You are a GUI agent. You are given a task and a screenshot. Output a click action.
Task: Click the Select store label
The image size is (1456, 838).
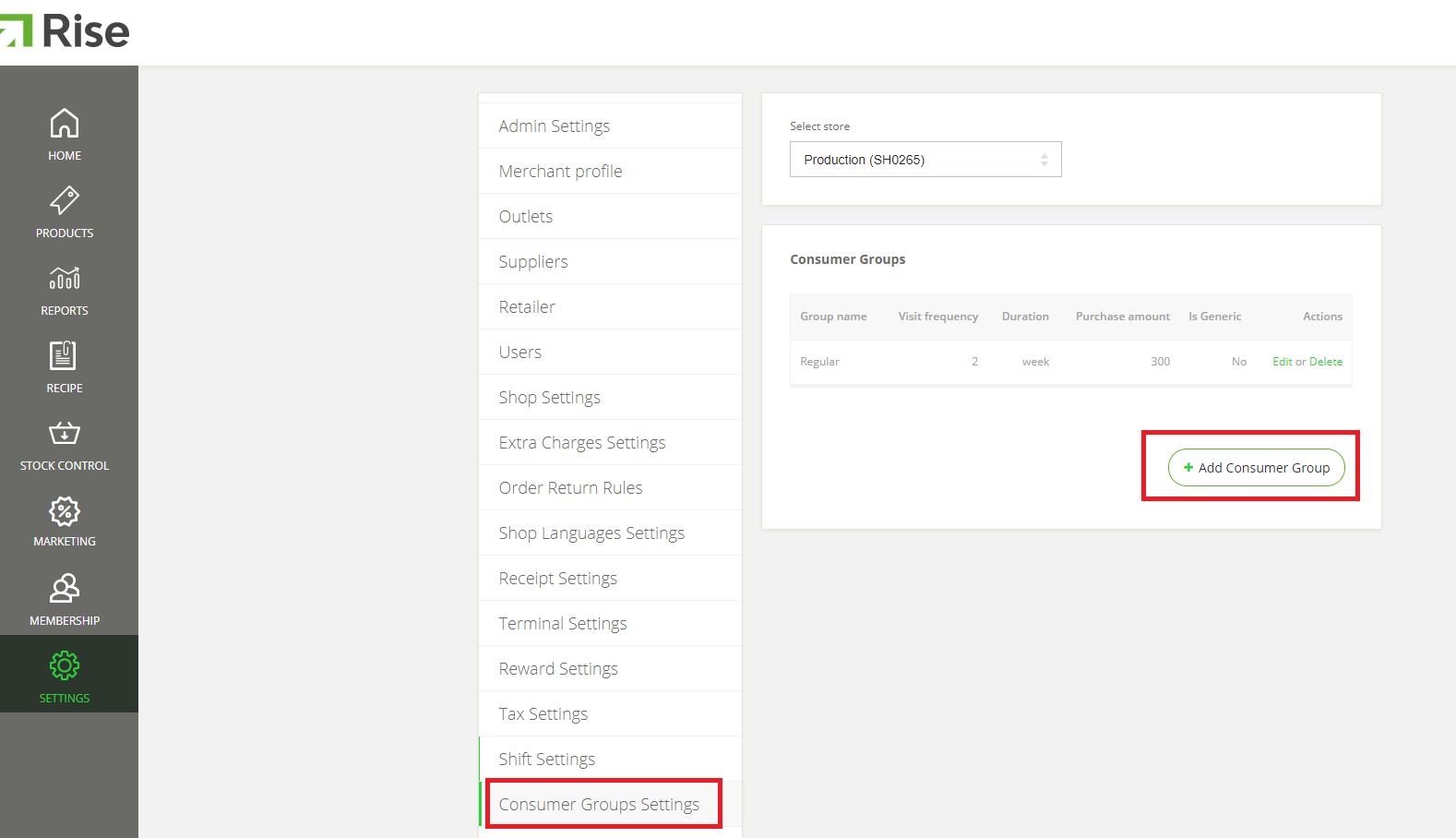click(x=819, y=126)
